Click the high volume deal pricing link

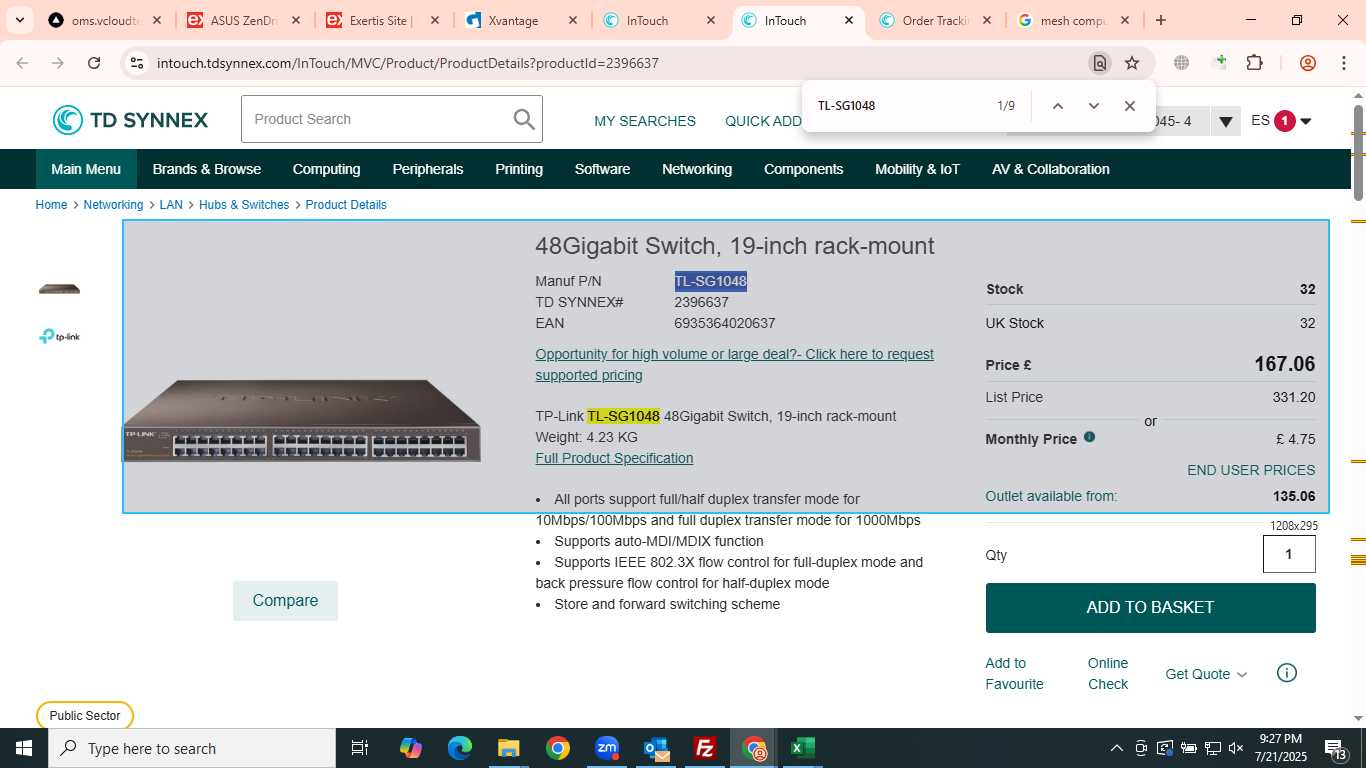click(734, 365)
